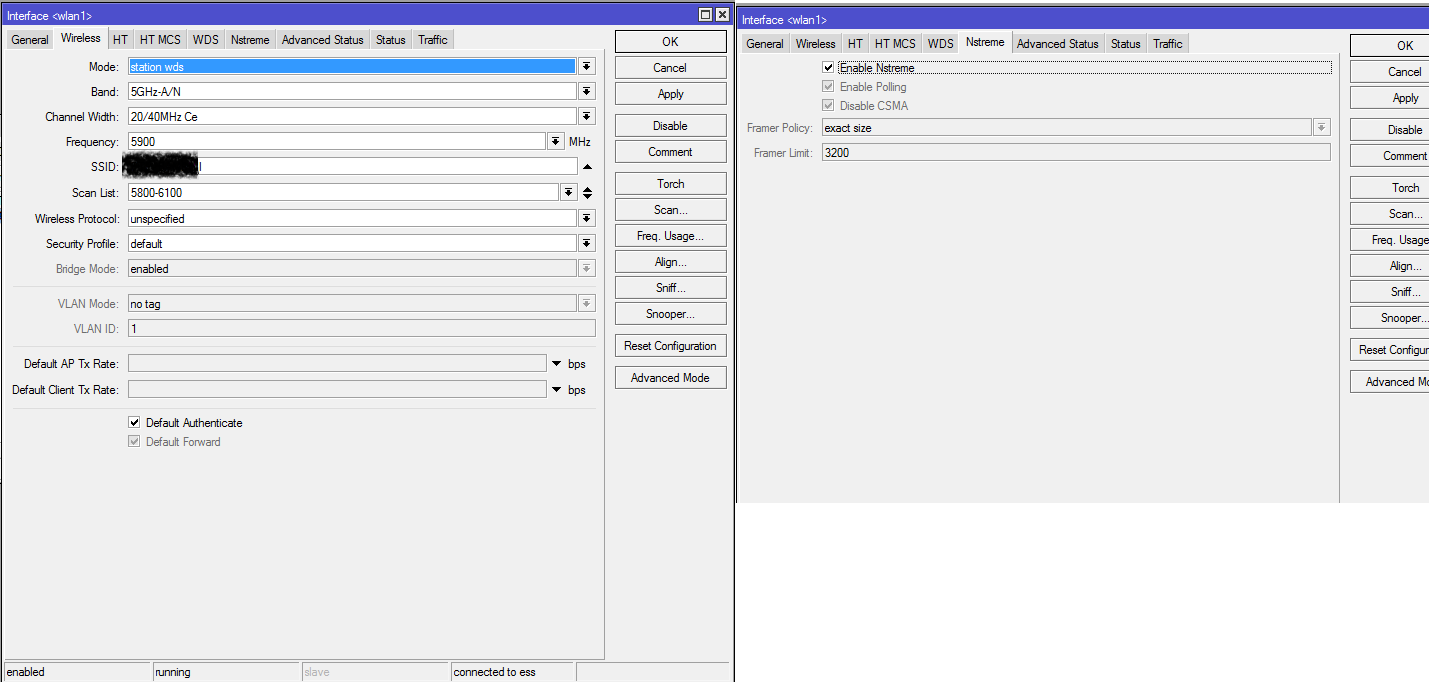Click Cancel in left window

pyautogui.click(x=671, y=68)
